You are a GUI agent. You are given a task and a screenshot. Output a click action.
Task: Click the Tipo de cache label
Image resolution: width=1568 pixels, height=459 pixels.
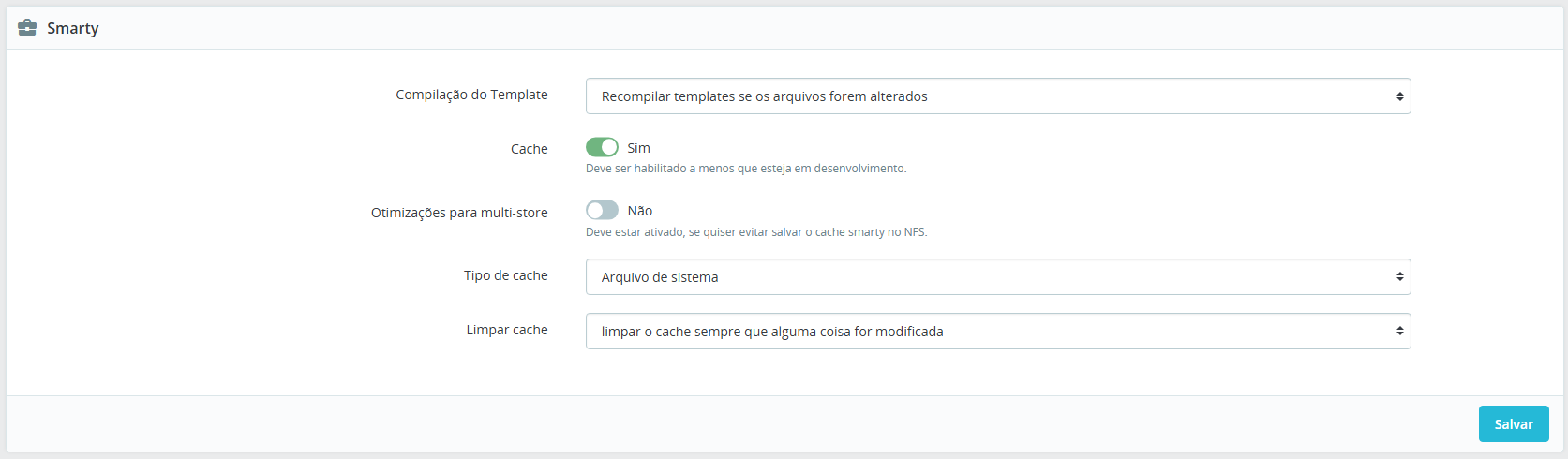(506, 275)
